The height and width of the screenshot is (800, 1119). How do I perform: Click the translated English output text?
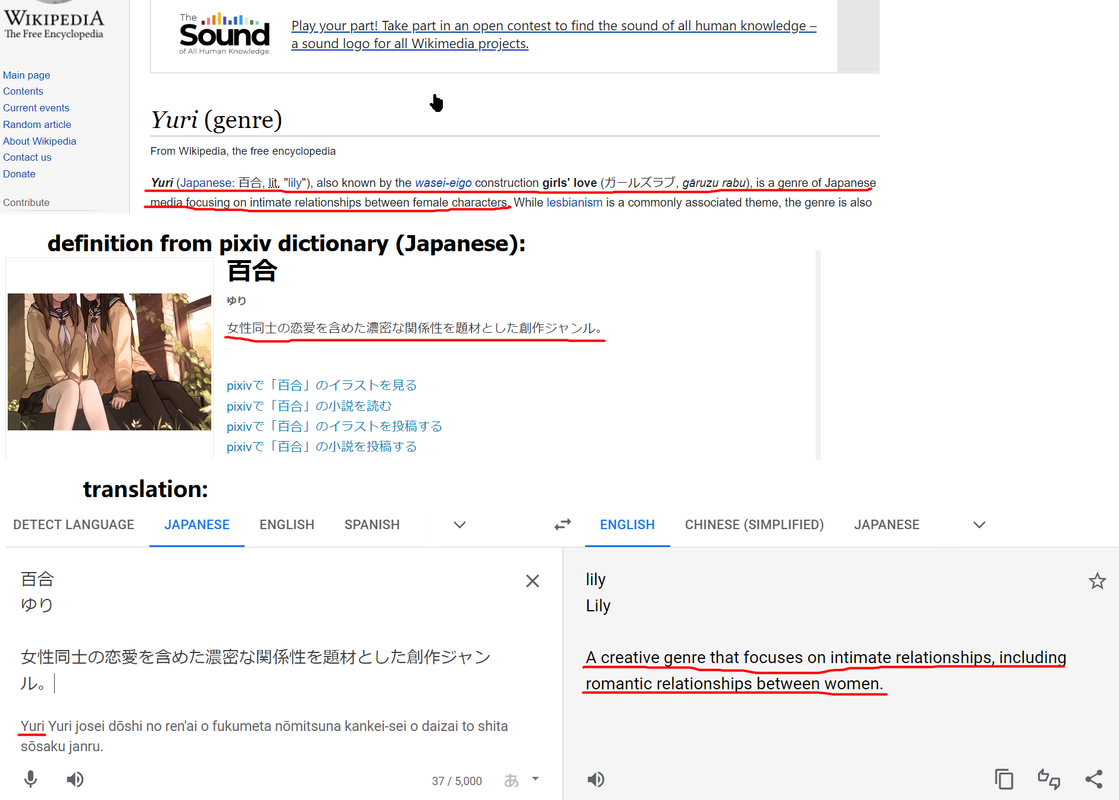click(x=826, y=670)
